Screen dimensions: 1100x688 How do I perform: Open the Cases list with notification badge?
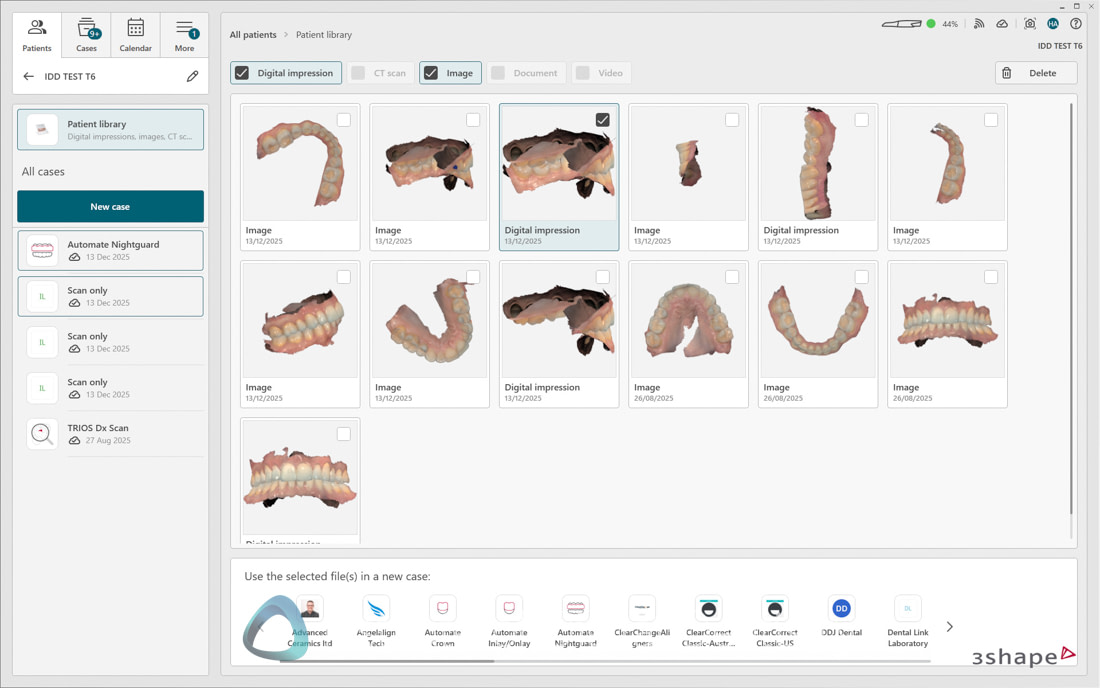tap(86, 34)
